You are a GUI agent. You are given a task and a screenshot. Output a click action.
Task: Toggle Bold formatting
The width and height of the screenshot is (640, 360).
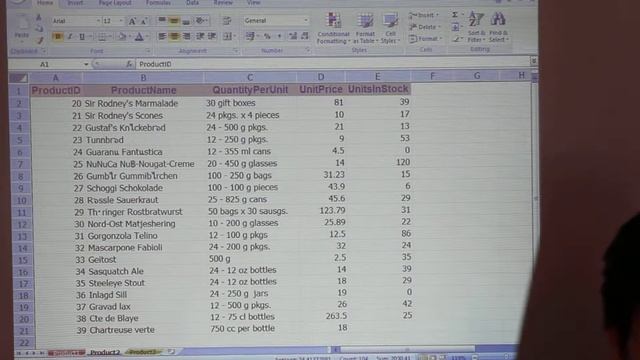coord(58,37)
